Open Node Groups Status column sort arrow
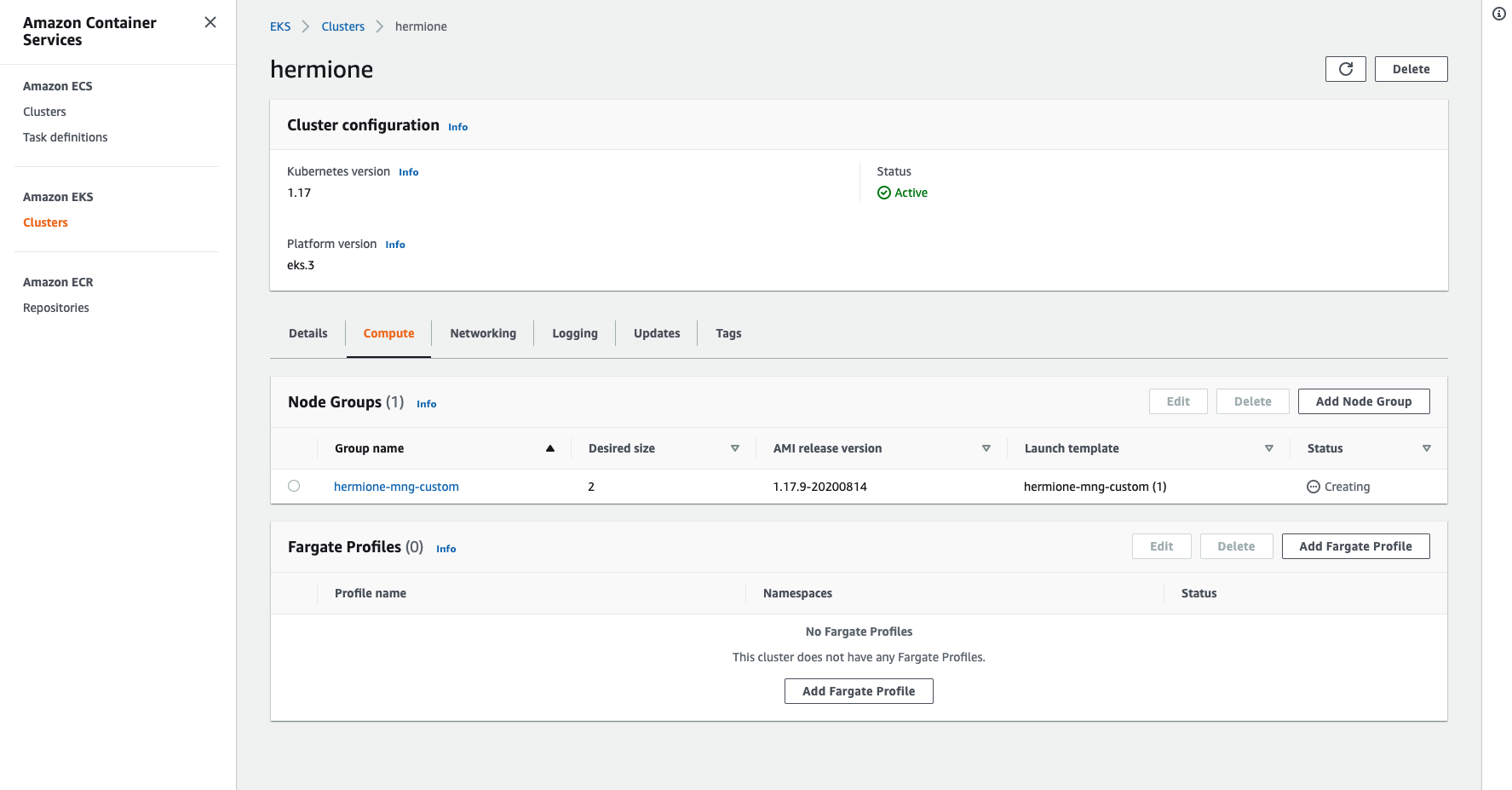The height and width of the screenshot is (790, 1512). [1427, 448]
